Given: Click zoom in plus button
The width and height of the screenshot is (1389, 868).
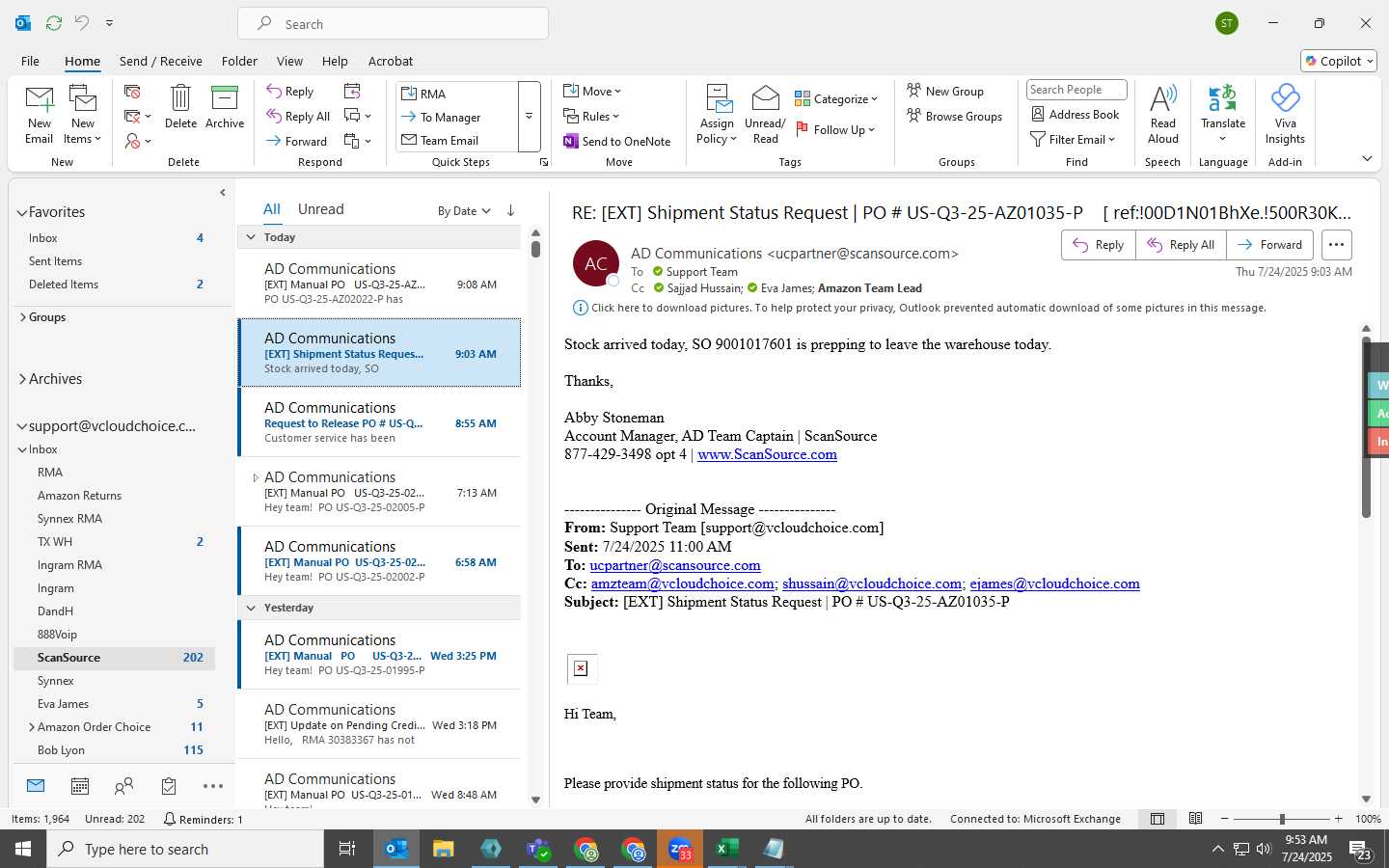Looking at the screenshot, I should pos(1338,819).
